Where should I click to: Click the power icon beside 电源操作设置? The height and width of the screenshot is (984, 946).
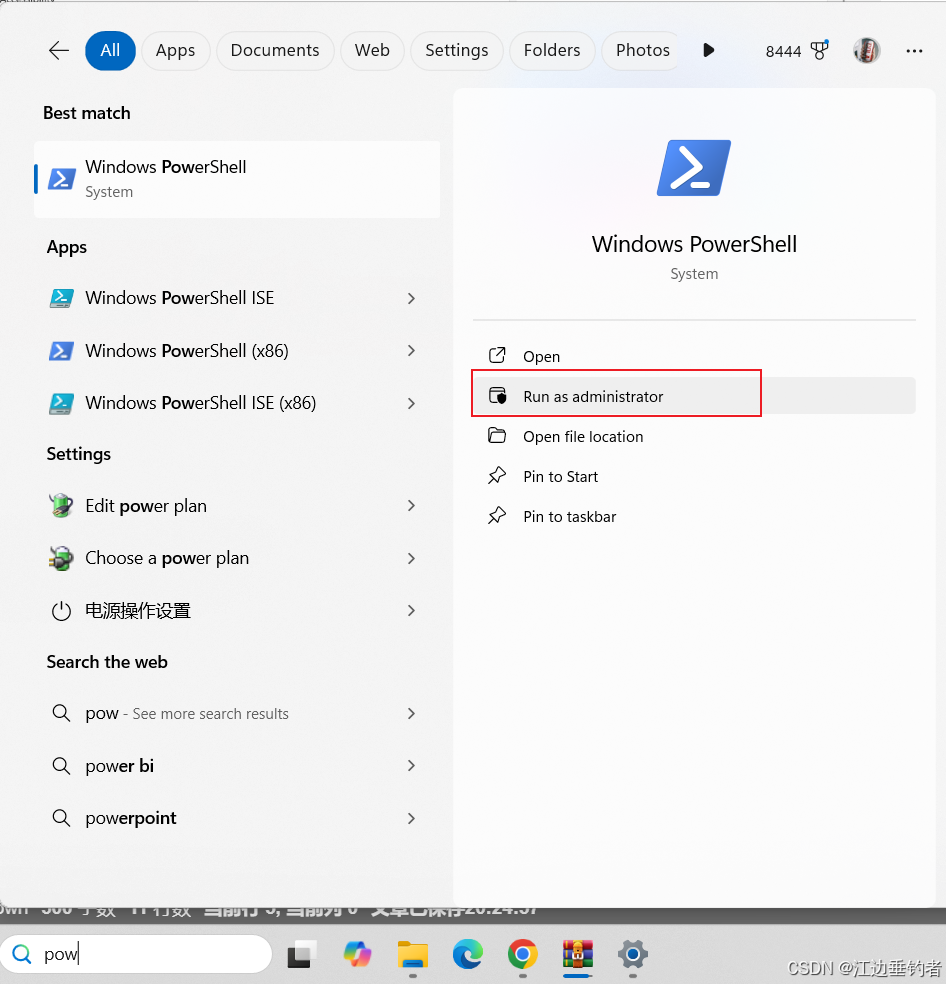[x=62, y=611]
